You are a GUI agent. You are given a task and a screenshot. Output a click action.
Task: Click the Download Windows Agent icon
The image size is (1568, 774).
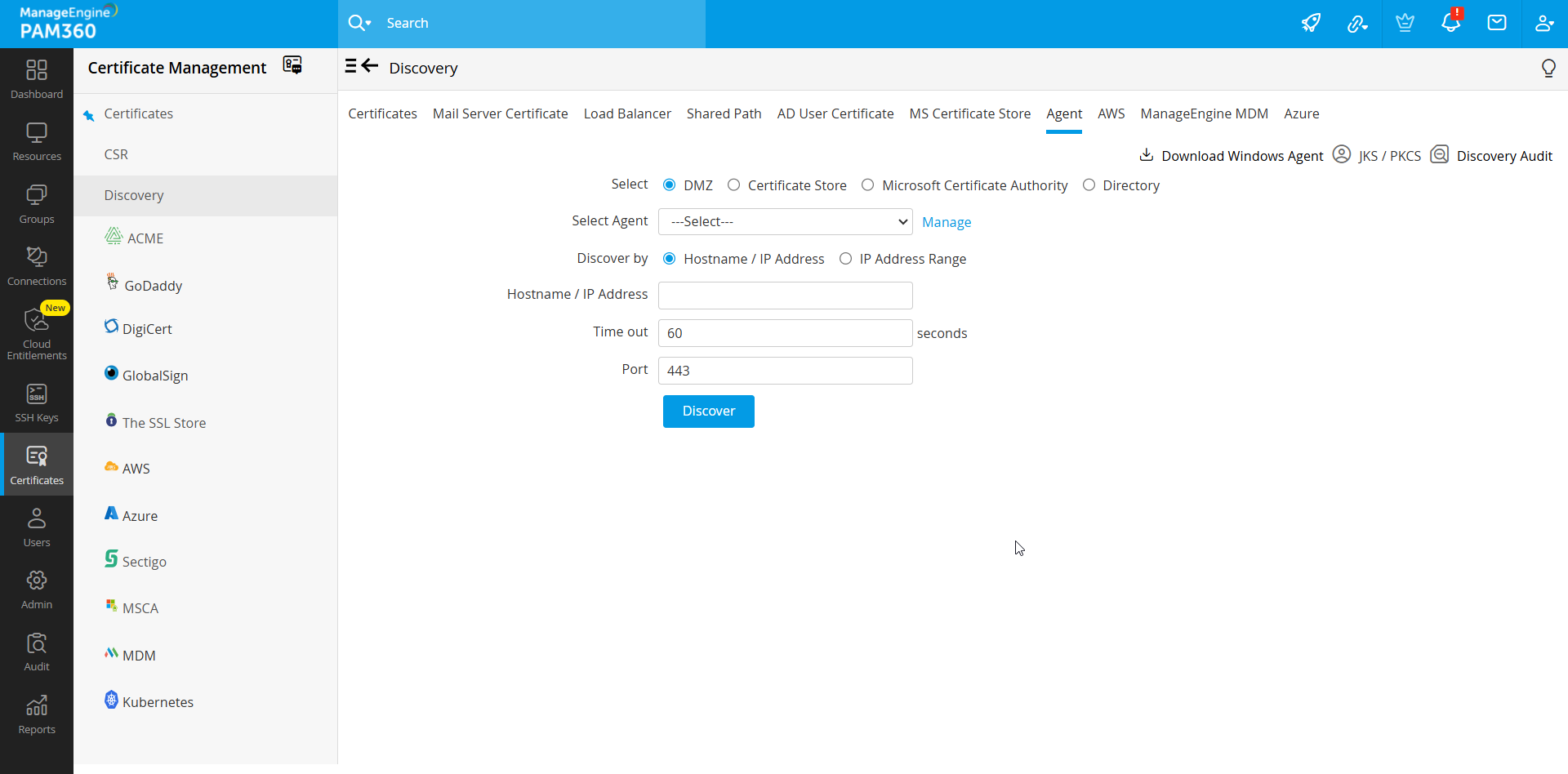[1147, 154]
